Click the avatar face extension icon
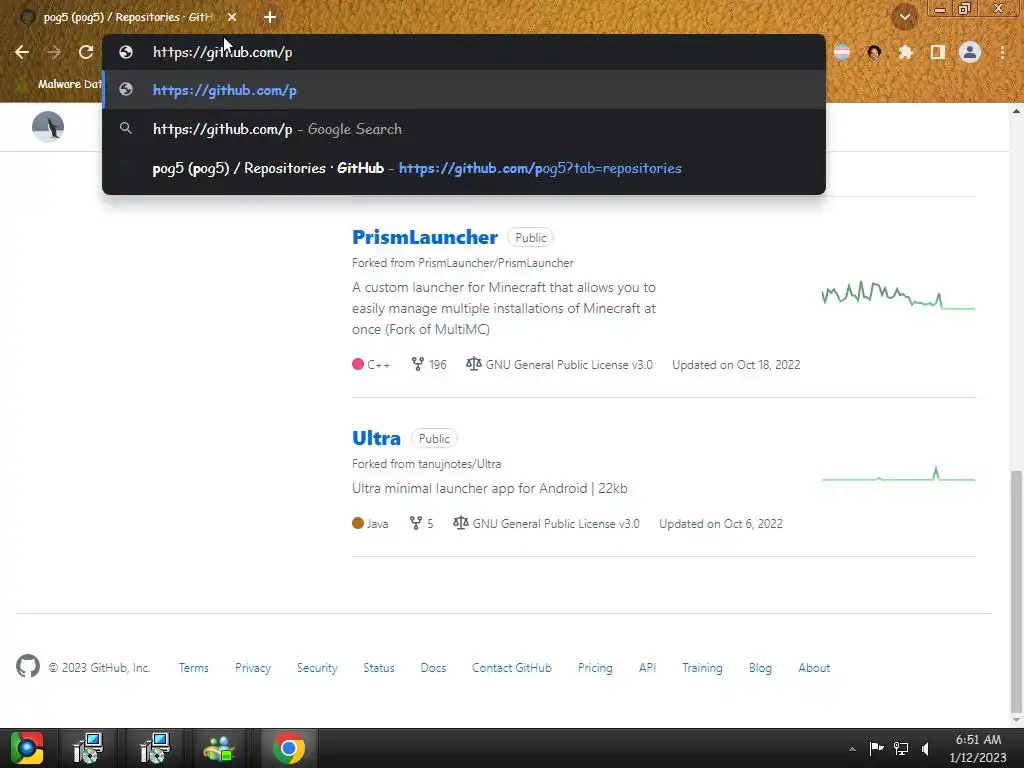 [874, 52]
